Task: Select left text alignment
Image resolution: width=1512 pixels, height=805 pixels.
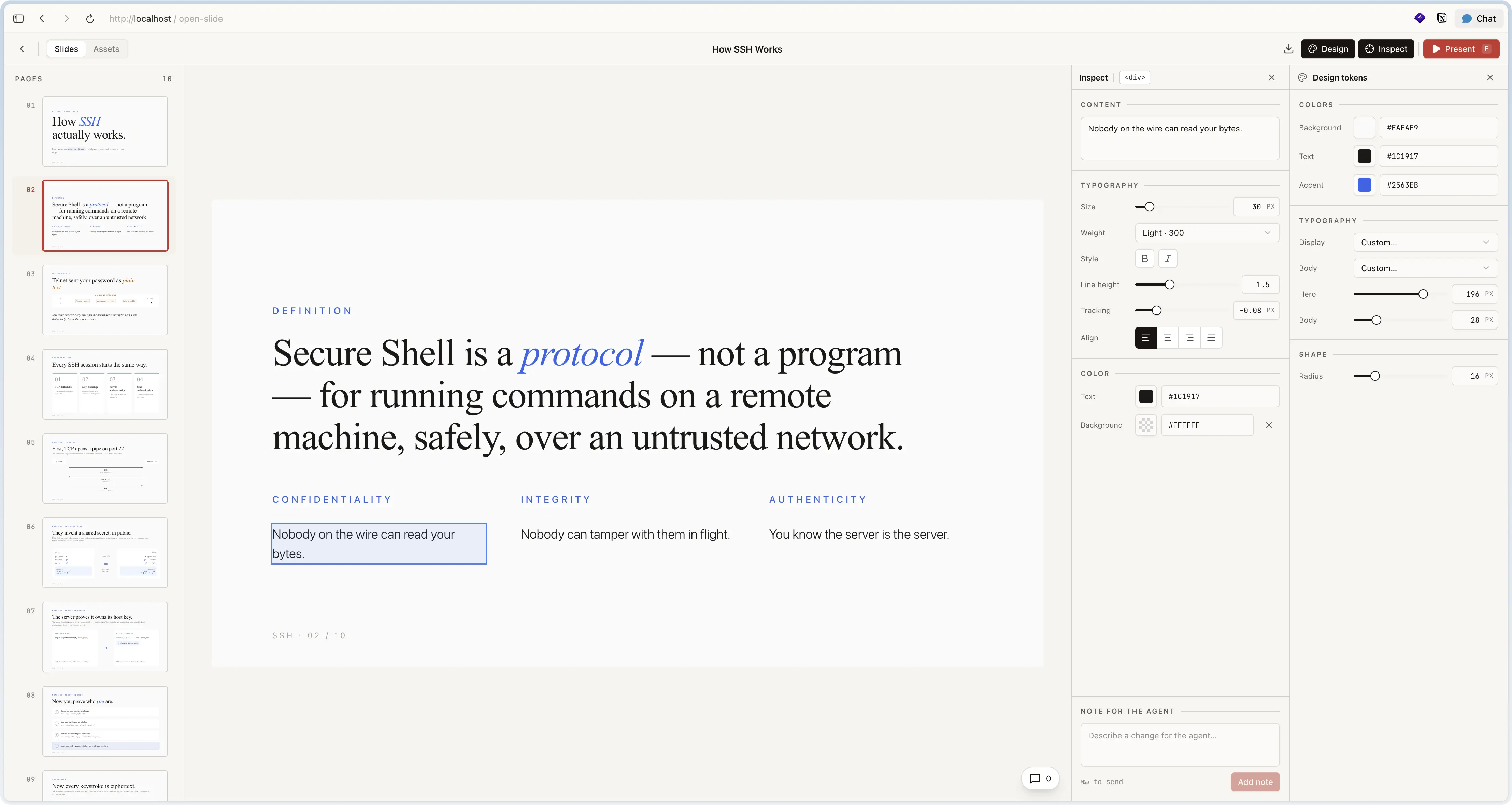Action: pyautogui.click(x=1146, y=338)
